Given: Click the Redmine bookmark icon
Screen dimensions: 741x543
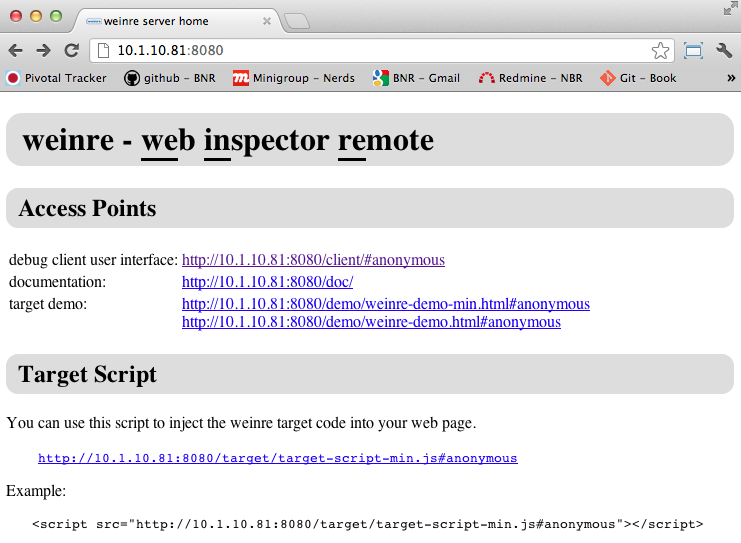Looking at the screenshot, I should point(487,78).
